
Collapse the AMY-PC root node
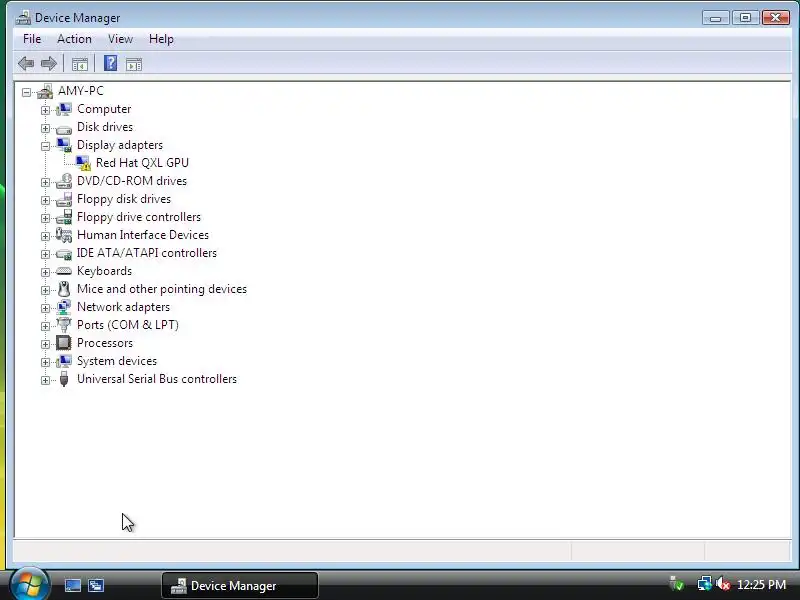point(26,92)
